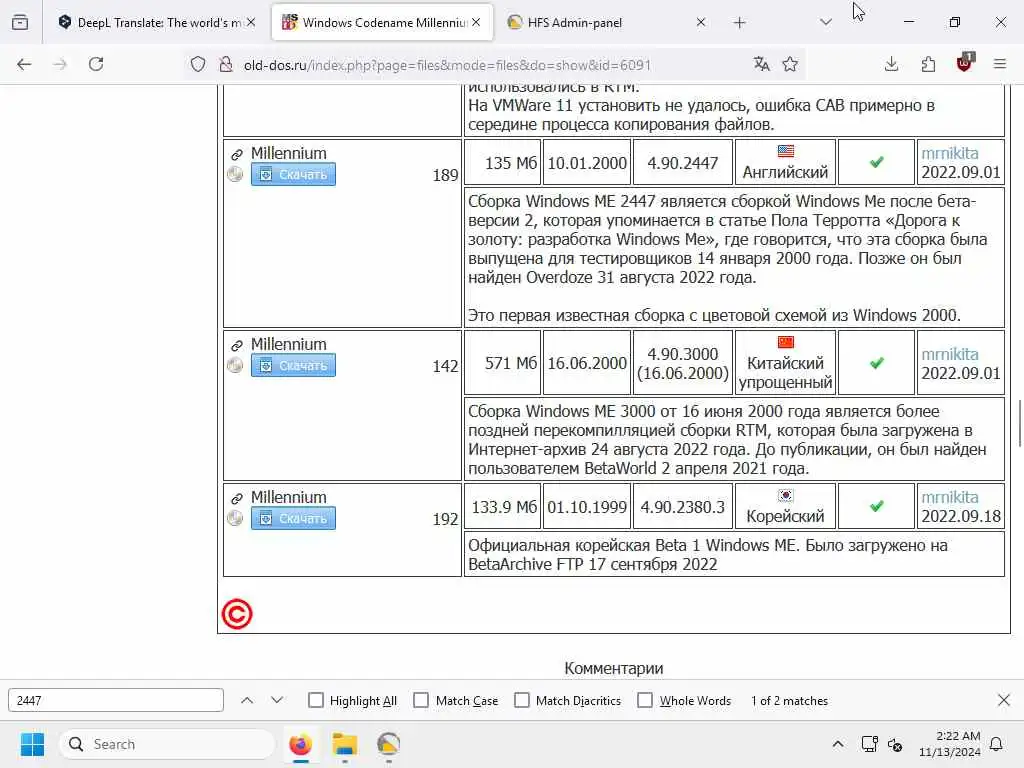This screenshot has height=768, width=1024.
Task: Reload the current page
Action: (x=96, y=64)
